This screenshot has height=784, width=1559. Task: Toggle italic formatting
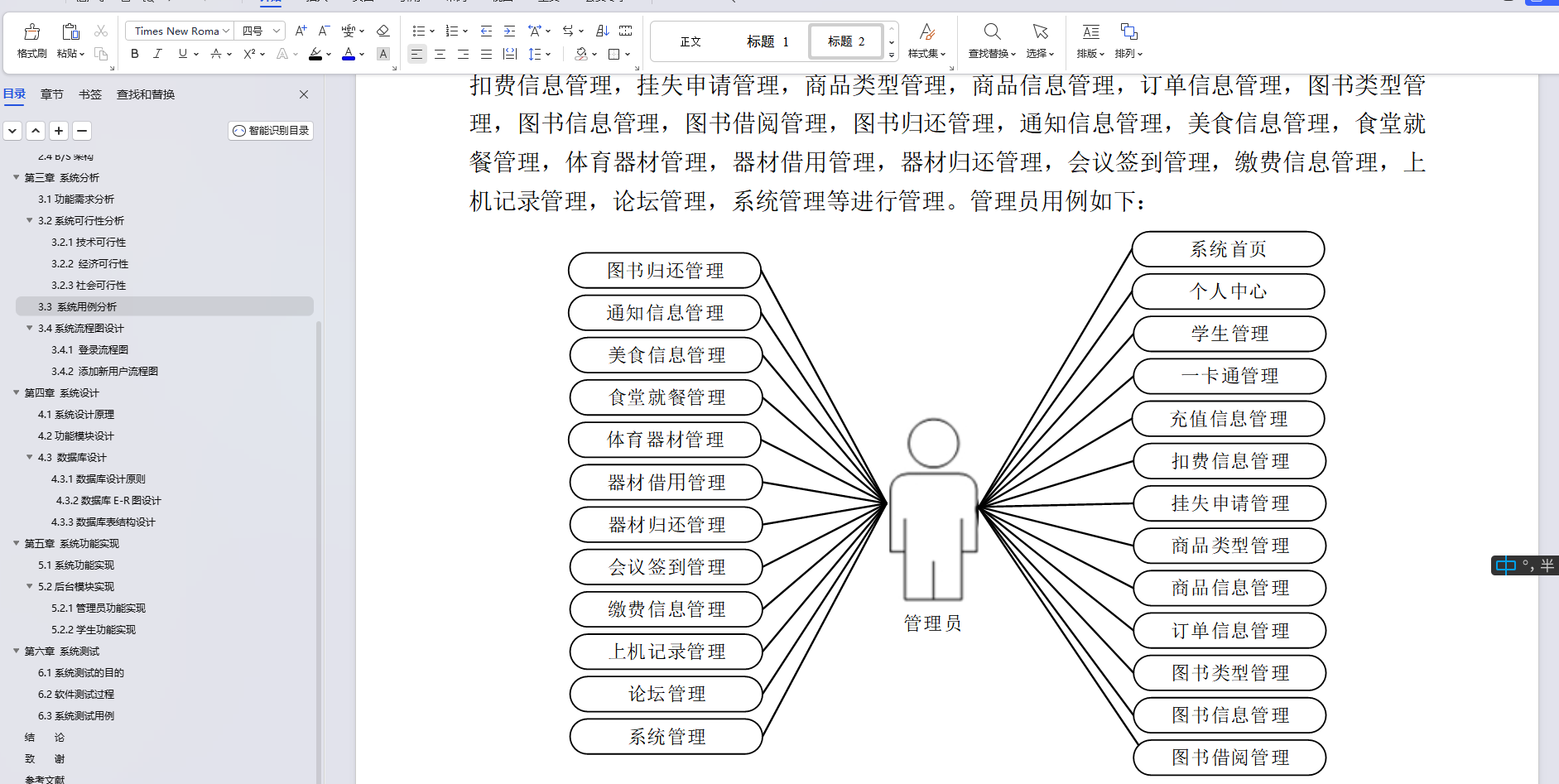coord(157,54)
